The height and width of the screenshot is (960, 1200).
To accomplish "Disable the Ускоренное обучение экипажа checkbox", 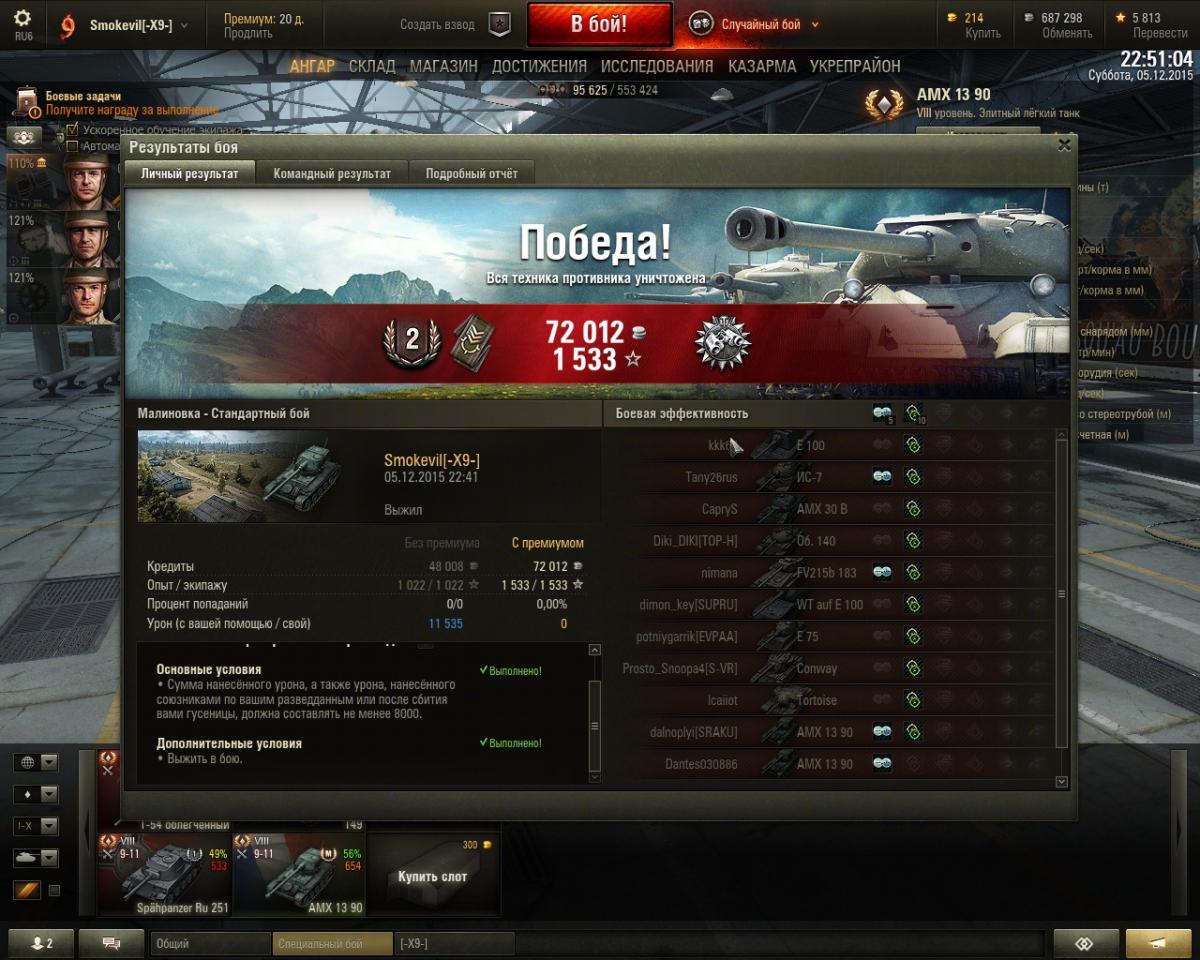I will coord(72,130).
